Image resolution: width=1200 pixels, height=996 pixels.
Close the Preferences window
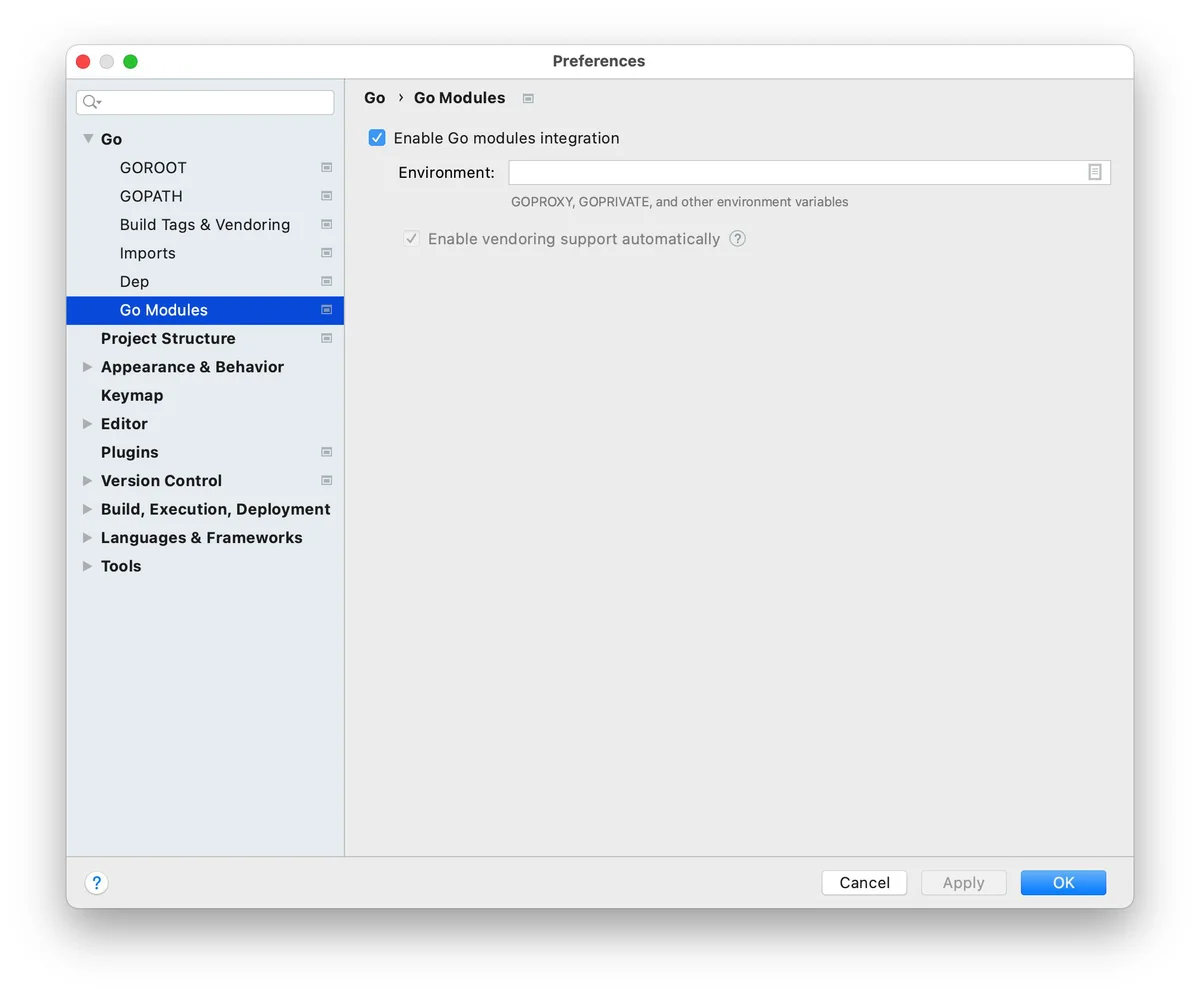point(83,62)
